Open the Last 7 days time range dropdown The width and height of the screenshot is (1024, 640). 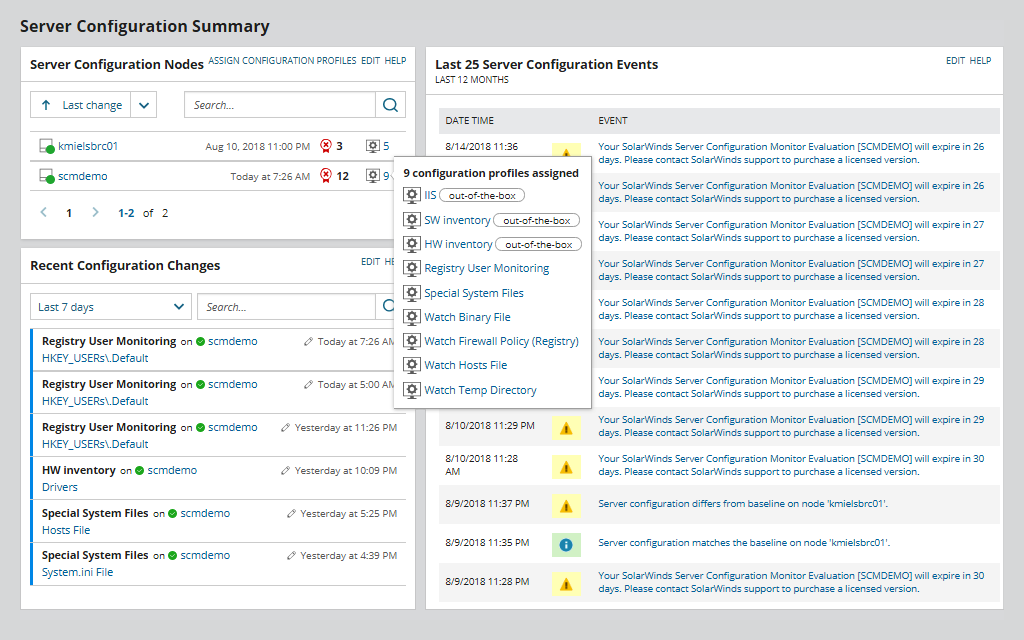point(109,307)
